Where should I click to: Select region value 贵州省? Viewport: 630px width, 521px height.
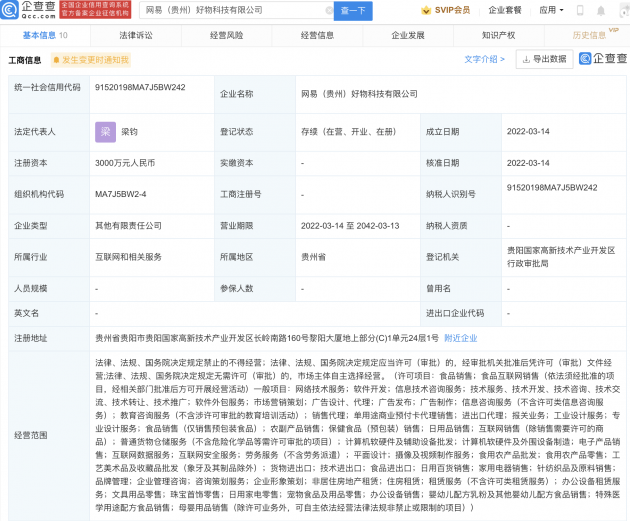point(313,257)
